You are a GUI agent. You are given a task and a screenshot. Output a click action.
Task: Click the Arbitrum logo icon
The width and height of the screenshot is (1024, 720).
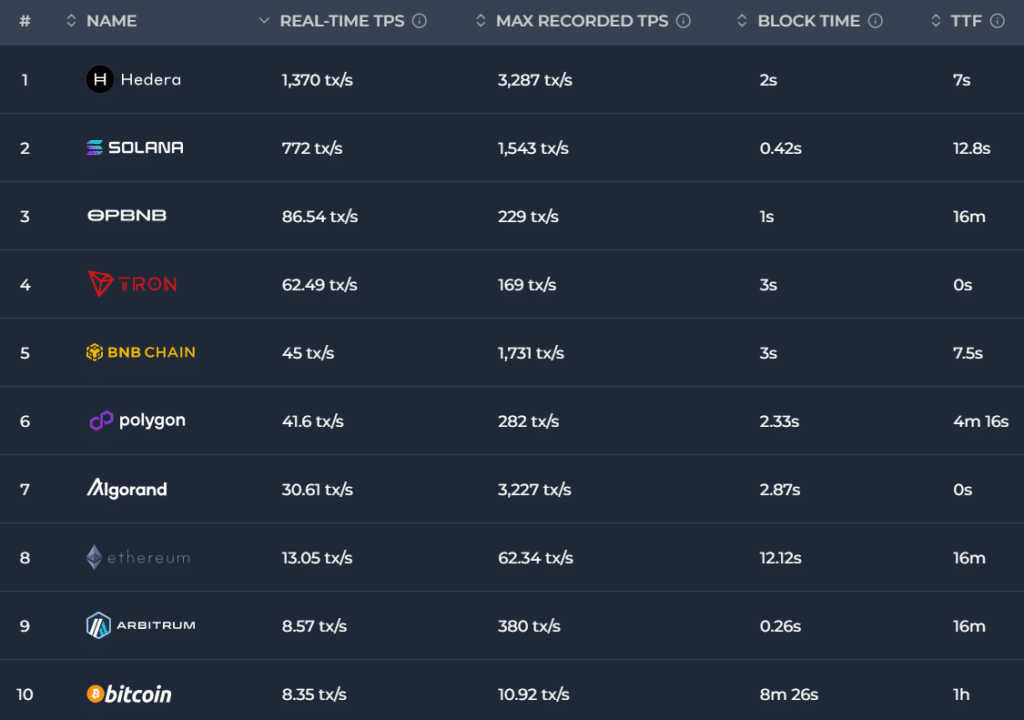tap(98, 626)
